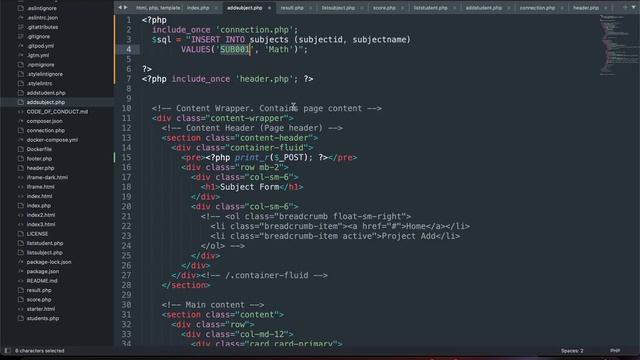
Task: Click the package-lock.json file icon
Action: (x=20, y=262)
